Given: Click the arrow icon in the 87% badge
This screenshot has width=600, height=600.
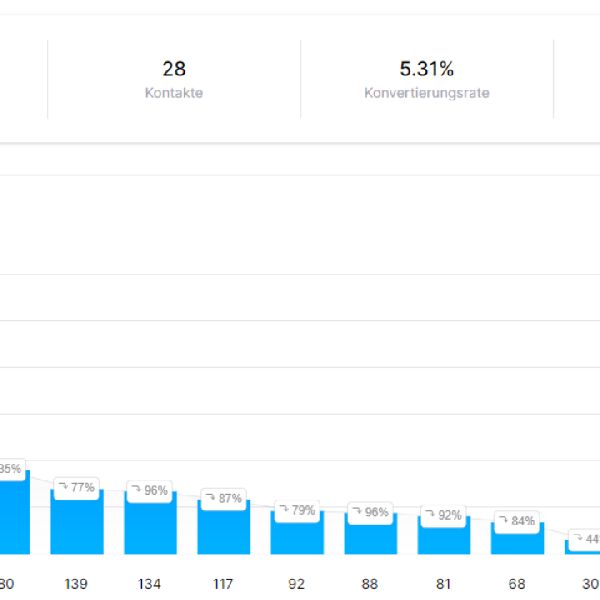Looking at the screenshot, I should tap(210, 497).
